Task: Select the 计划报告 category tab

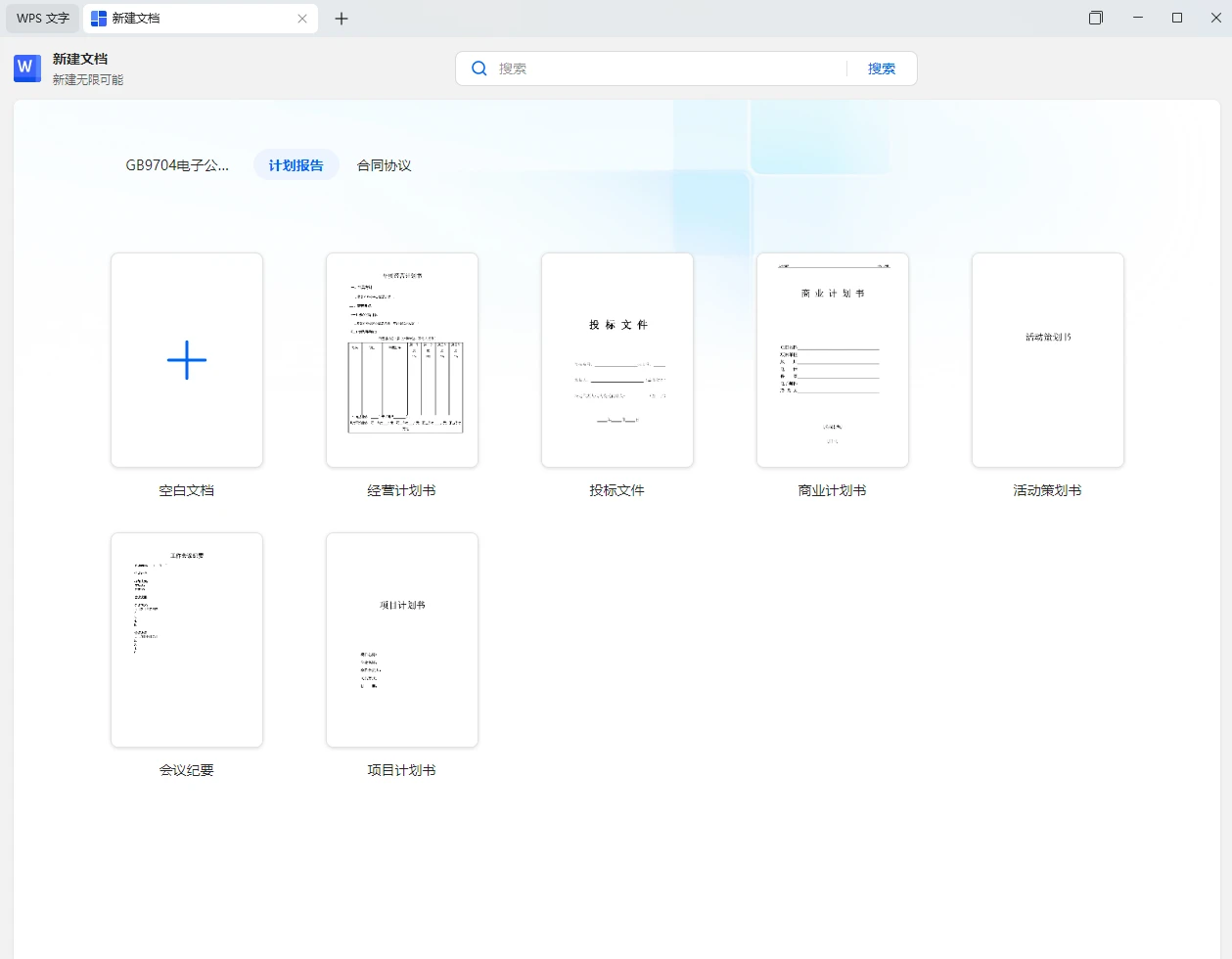Action: pos(297,164)
